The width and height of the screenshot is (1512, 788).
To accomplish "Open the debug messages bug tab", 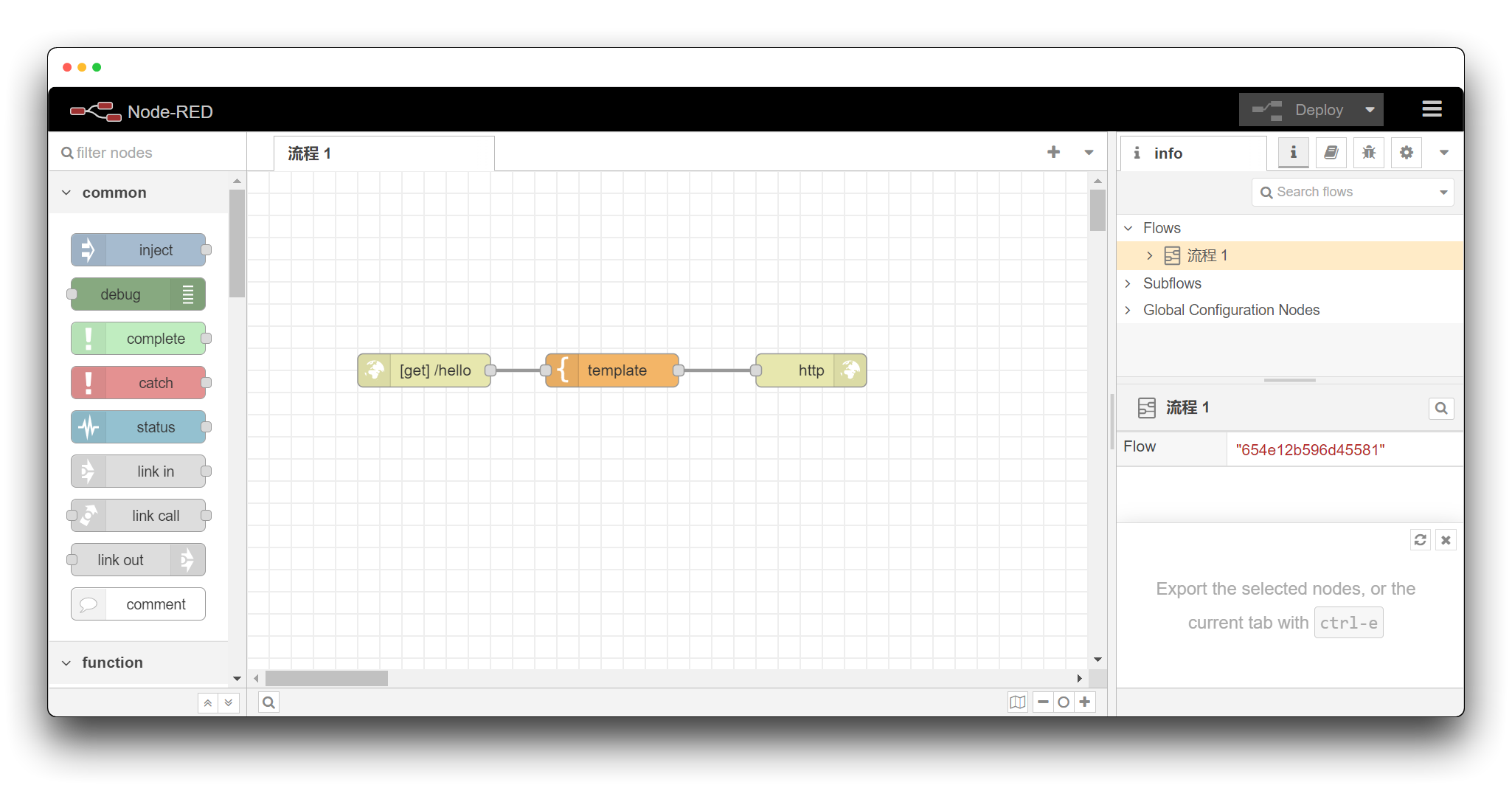I will (1369, 153).
